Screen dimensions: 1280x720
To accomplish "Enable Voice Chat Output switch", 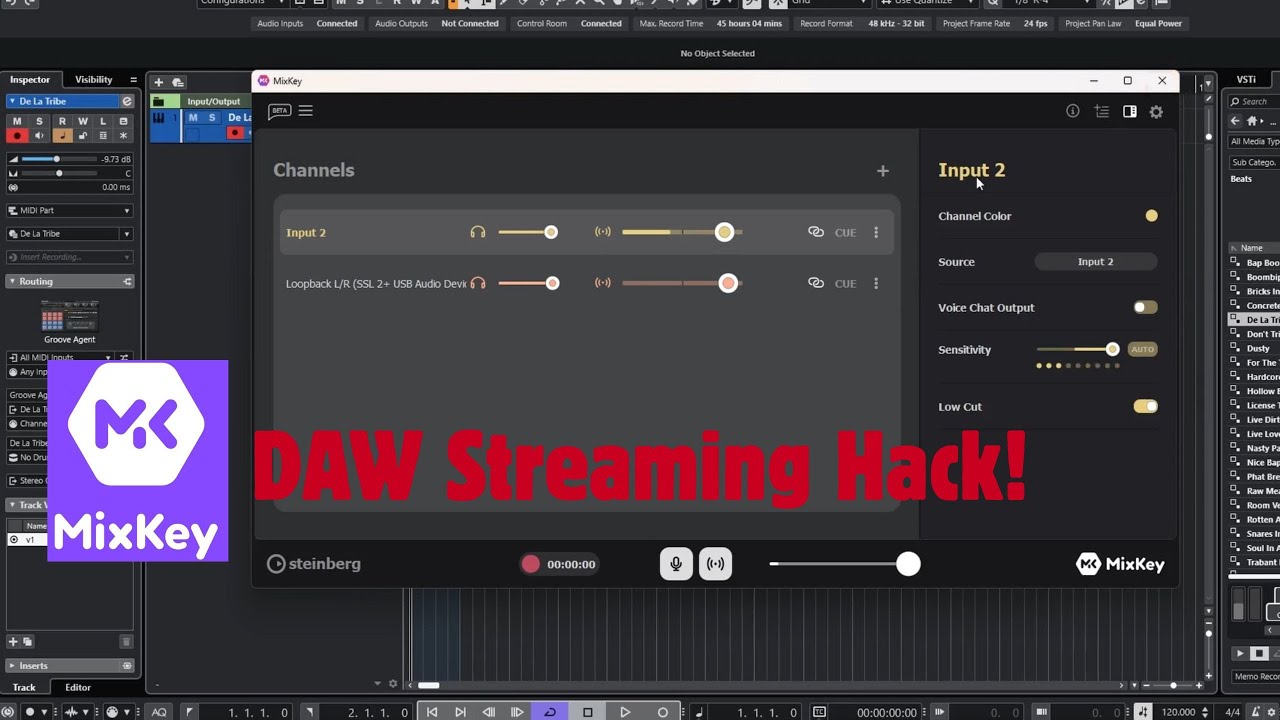I will (x=1145, y=307).
